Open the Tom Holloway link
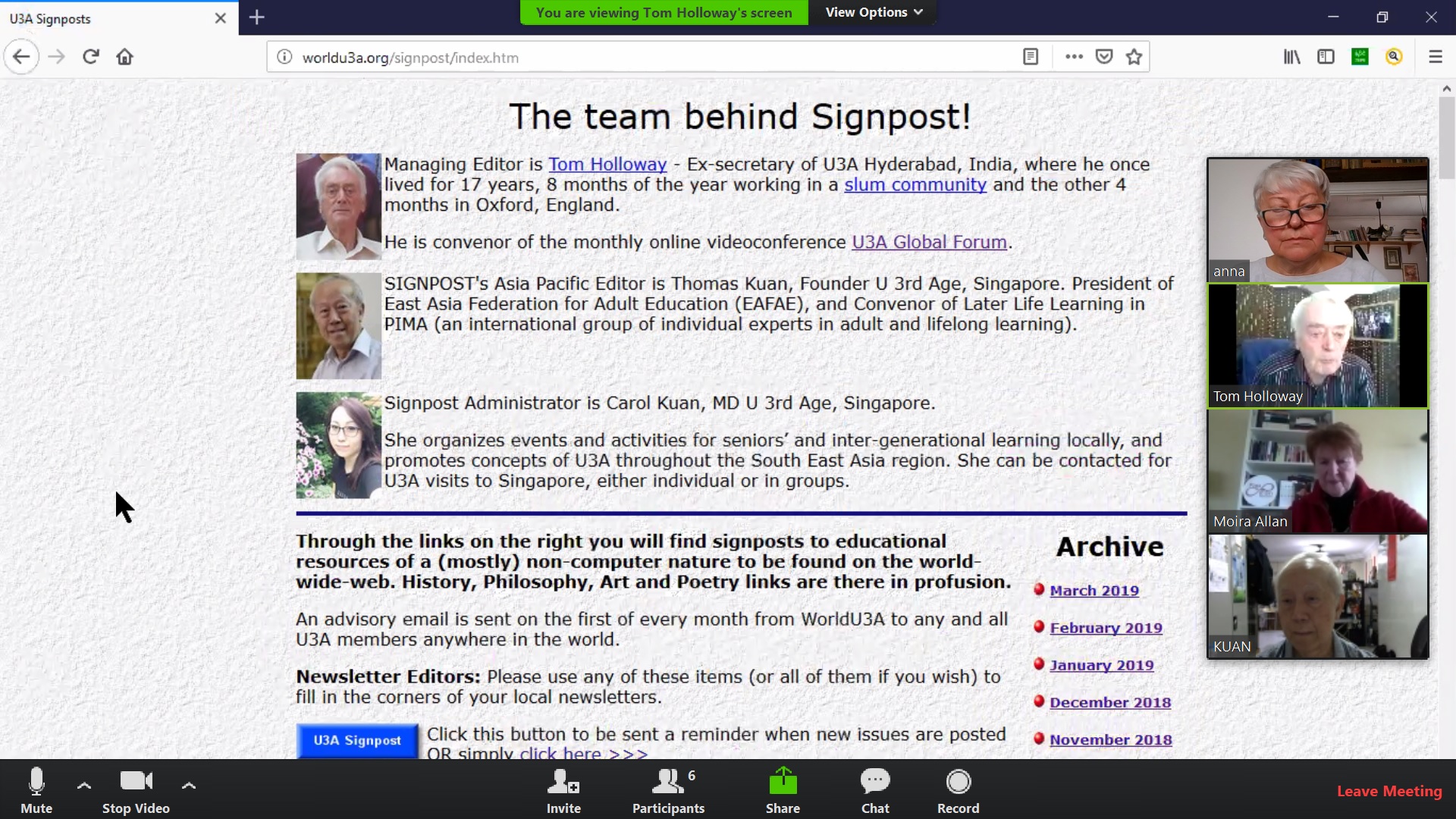The height and width of the screenshot is (819, 1456). pyautogui.click(x=607, y=165)
